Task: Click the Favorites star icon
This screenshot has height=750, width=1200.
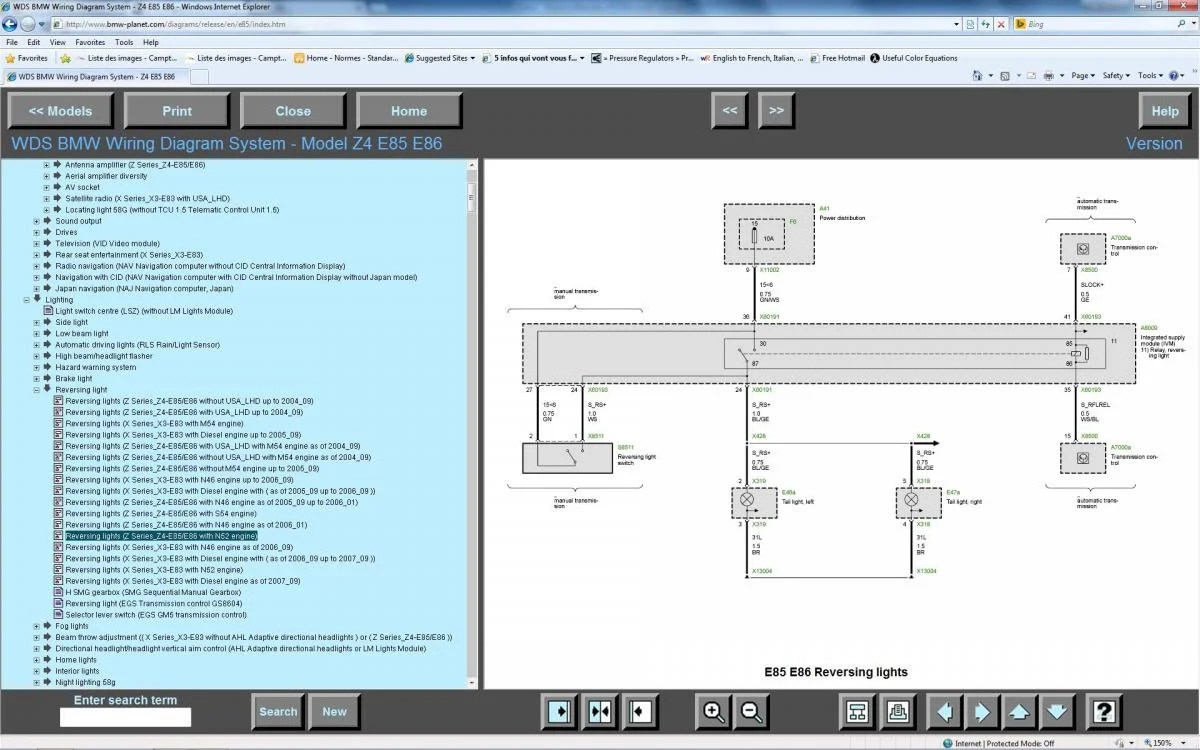Action: pos(11,58)
